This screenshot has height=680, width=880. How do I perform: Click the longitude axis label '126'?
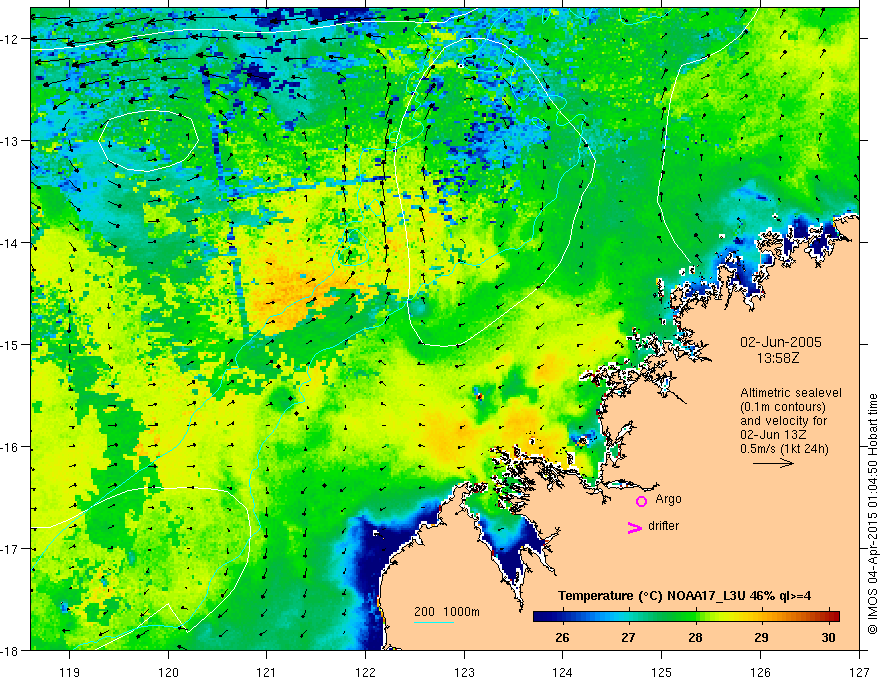pos(760,672)
